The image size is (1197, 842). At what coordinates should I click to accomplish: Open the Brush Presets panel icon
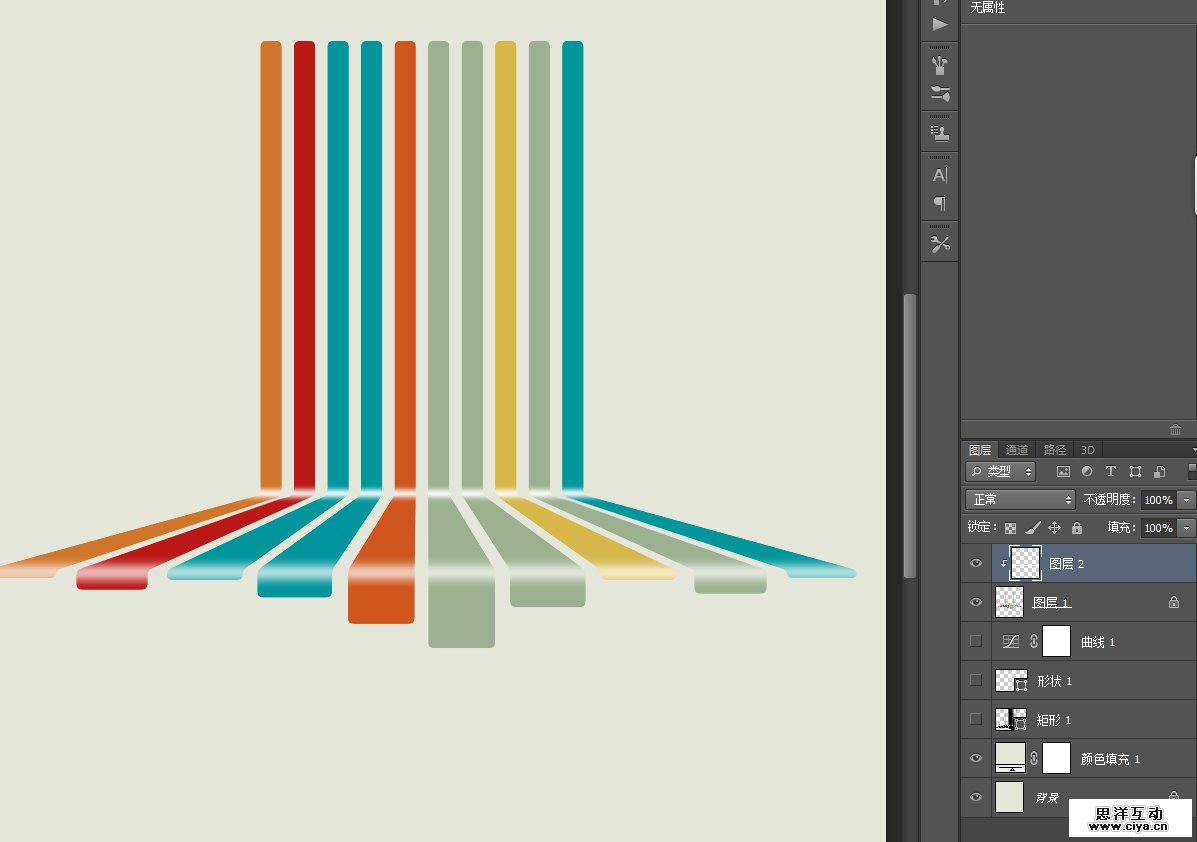940,94
